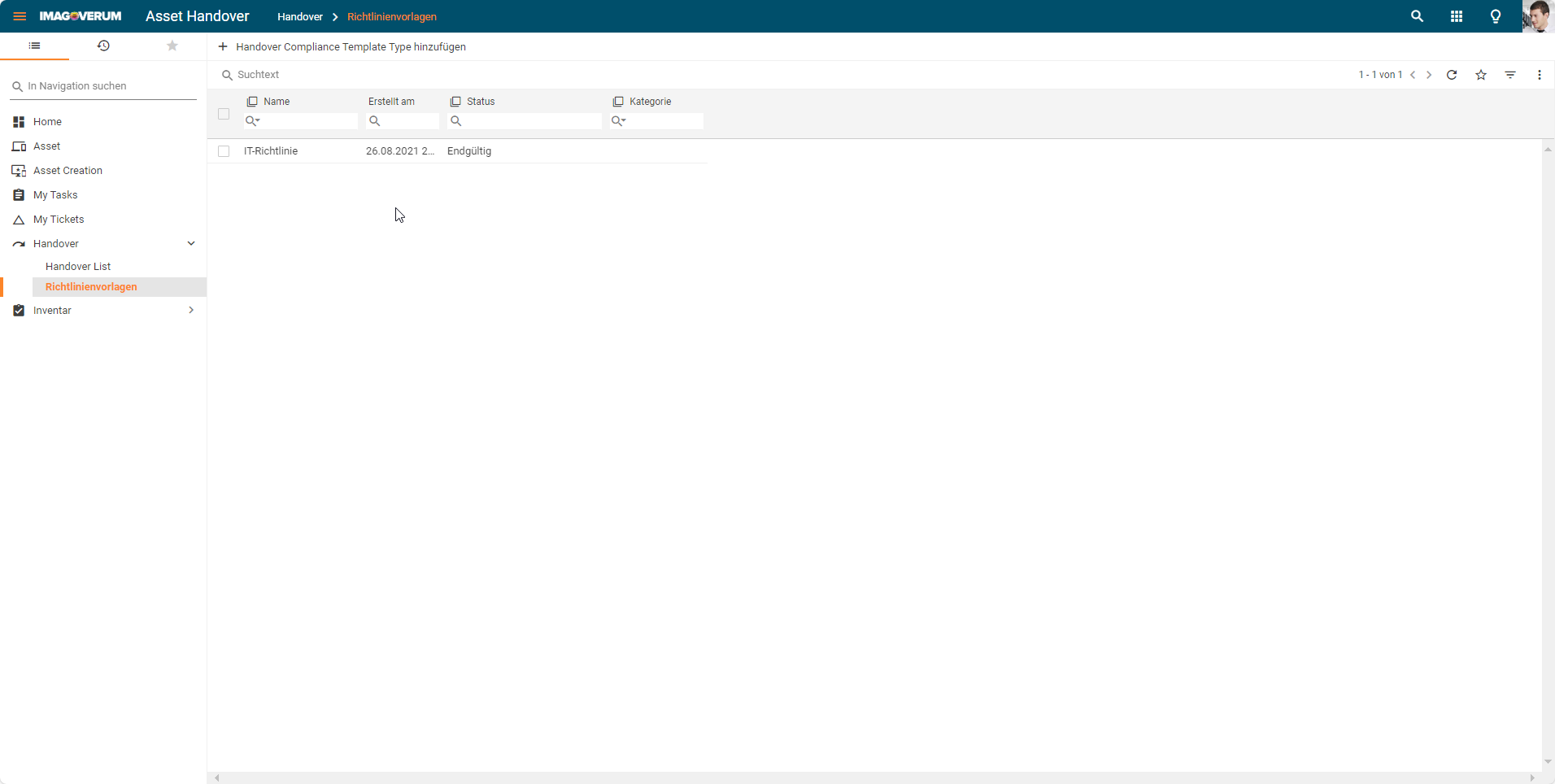
Task: Go to next page arrow
Action: click(1429, 75)
